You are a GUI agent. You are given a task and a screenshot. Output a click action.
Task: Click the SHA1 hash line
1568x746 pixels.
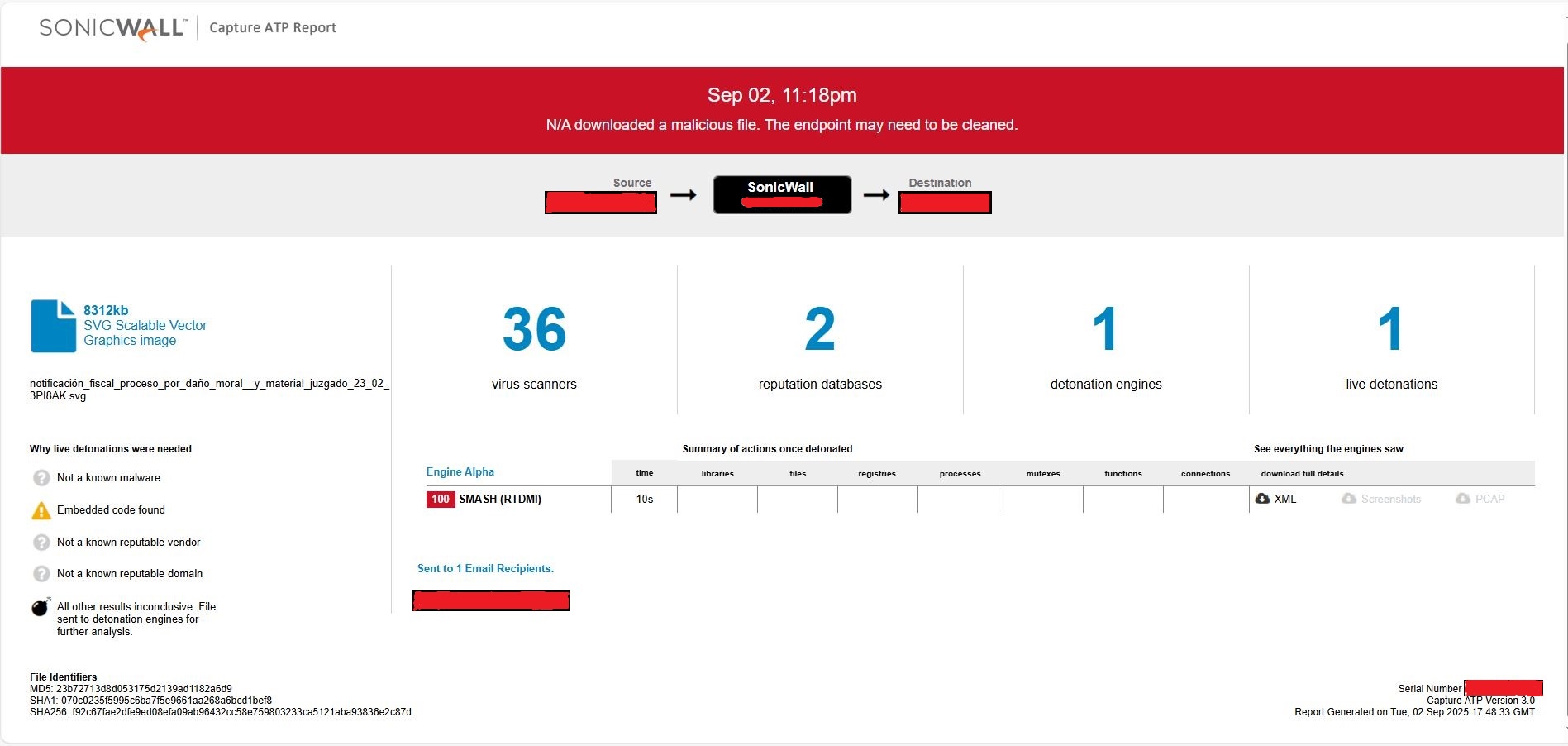pyautogui.click(x=150, y=701)
